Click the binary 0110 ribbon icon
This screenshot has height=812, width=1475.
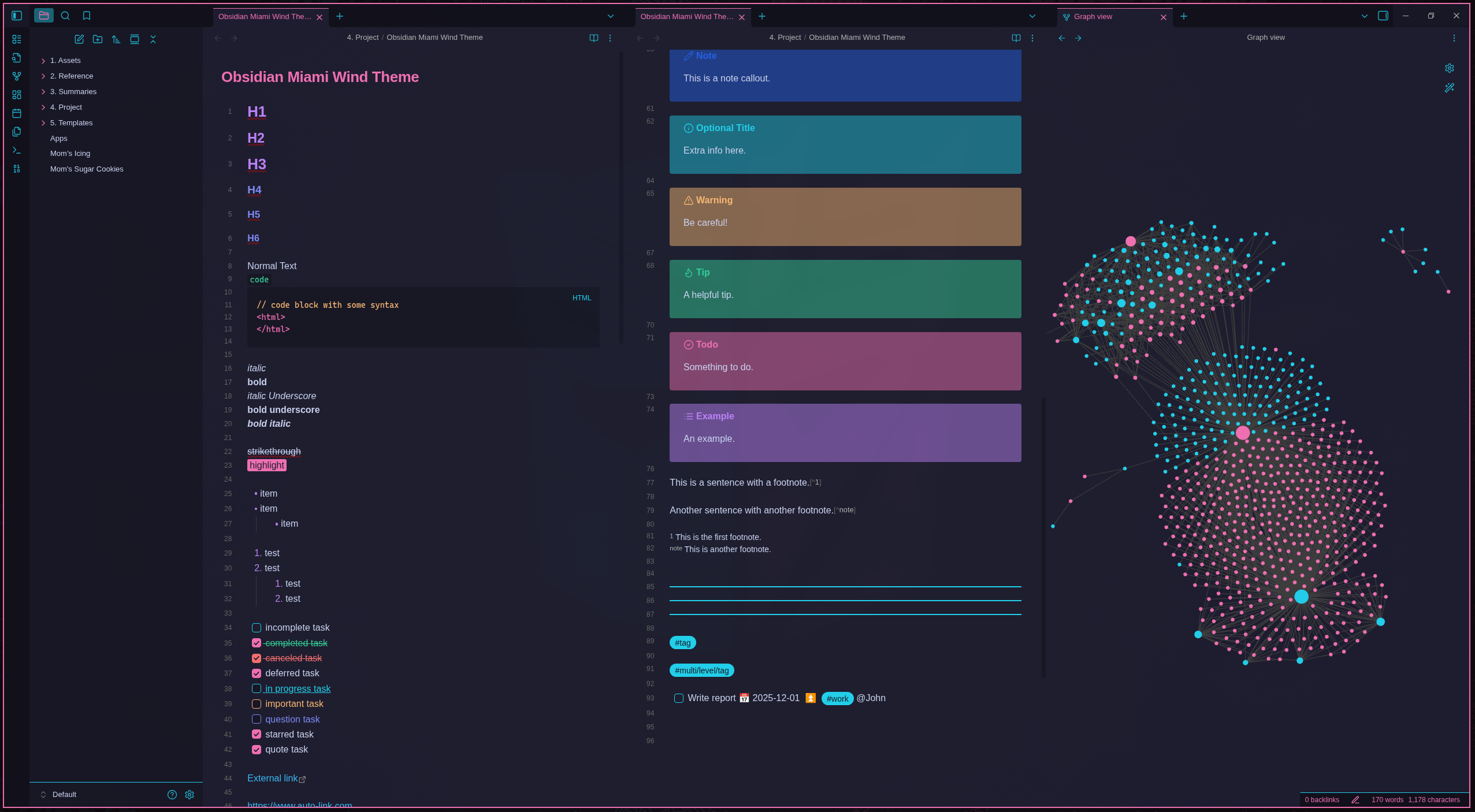click(17, 169)
